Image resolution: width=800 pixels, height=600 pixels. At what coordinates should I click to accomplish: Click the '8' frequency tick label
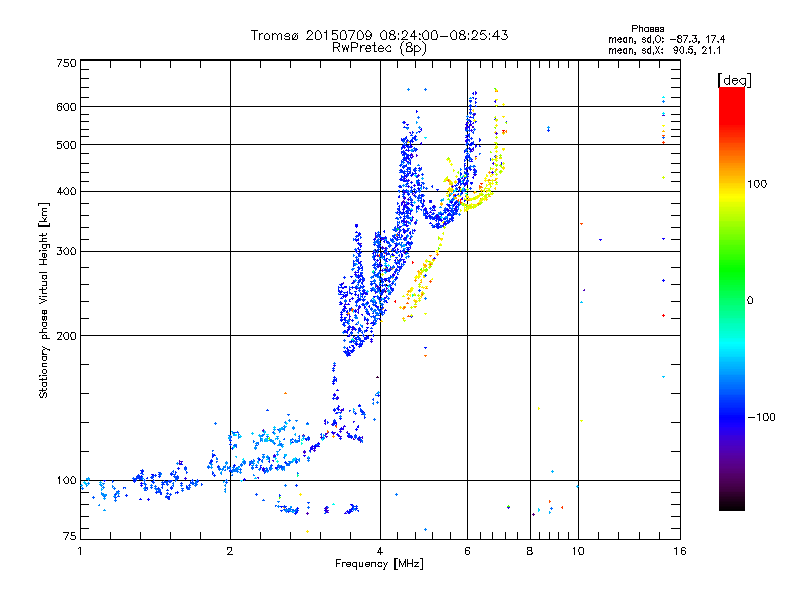530,551
